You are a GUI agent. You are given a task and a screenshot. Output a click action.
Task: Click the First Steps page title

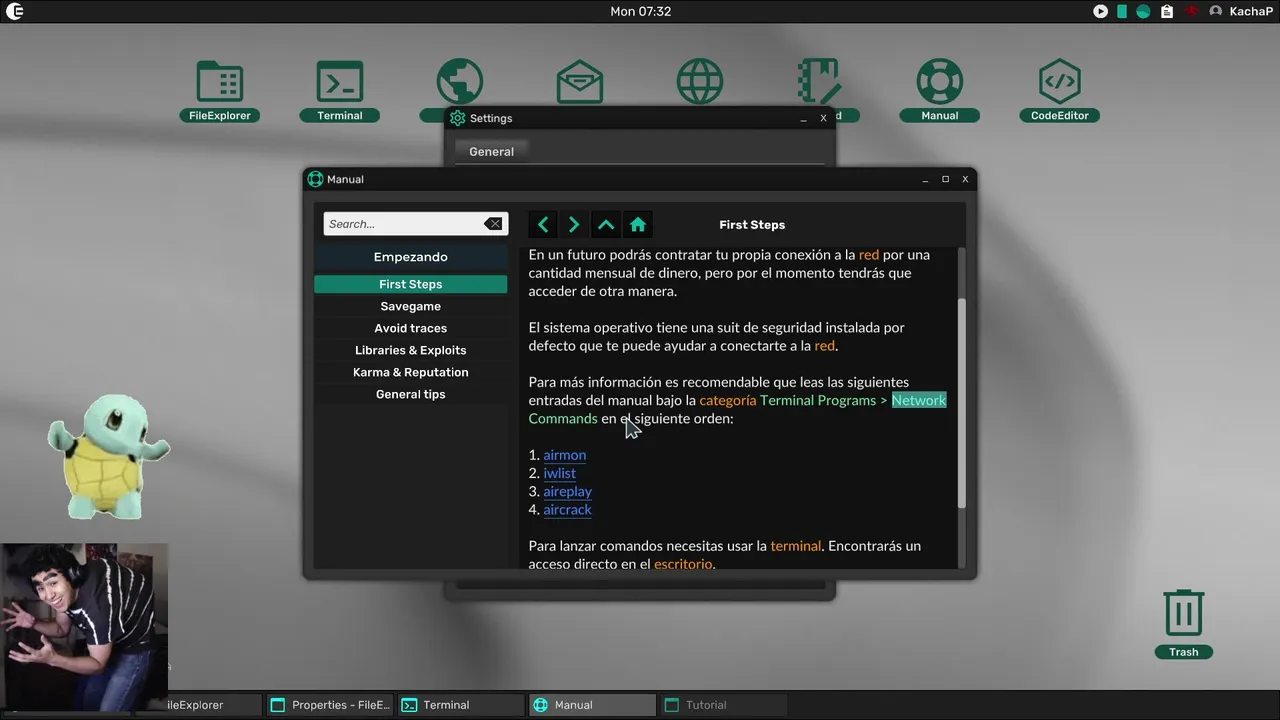(752, 225)
